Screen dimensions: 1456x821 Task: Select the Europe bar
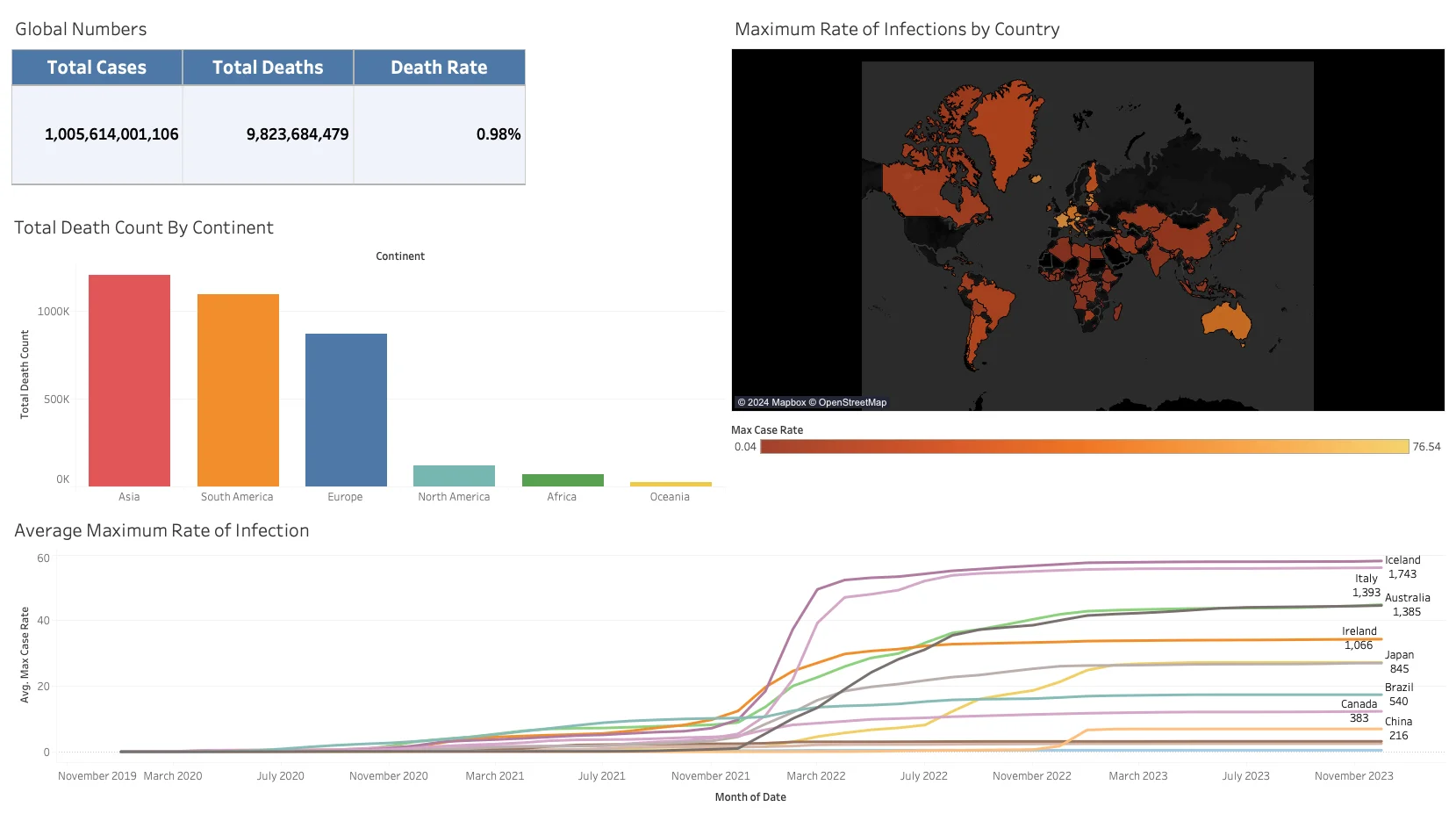point(345,408)
